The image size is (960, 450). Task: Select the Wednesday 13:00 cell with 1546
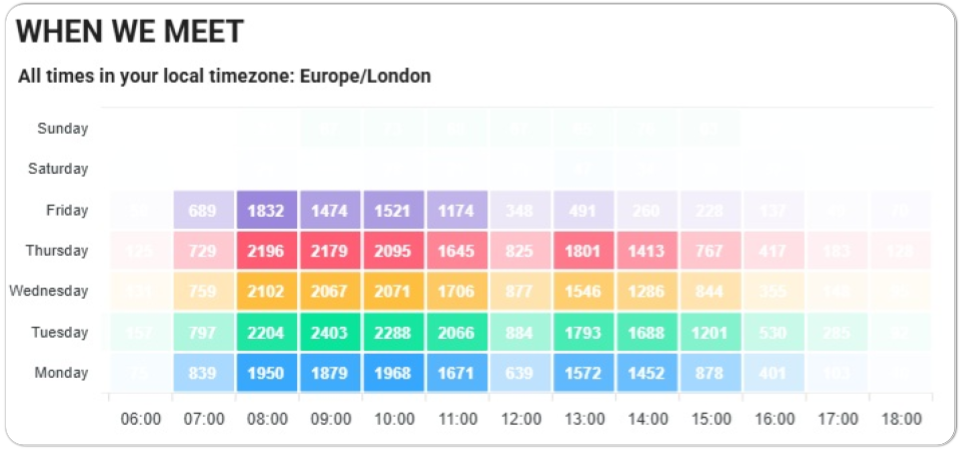(584, 291)
